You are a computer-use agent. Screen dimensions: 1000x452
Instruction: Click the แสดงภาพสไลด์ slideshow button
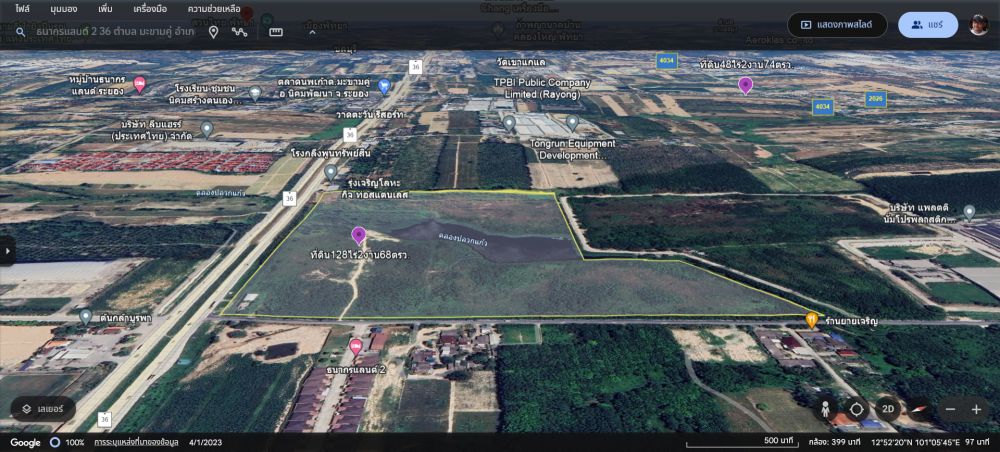tap(837, 25)
